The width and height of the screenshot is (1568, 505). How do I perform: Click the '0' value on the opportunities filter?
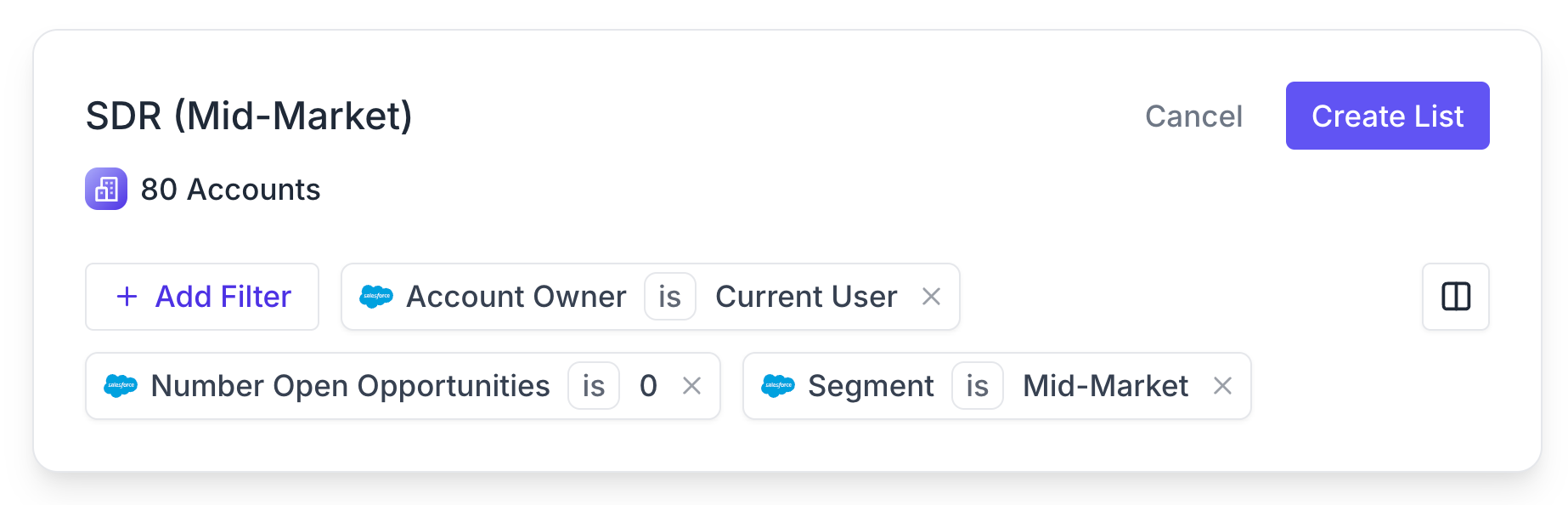click(647, 386)
